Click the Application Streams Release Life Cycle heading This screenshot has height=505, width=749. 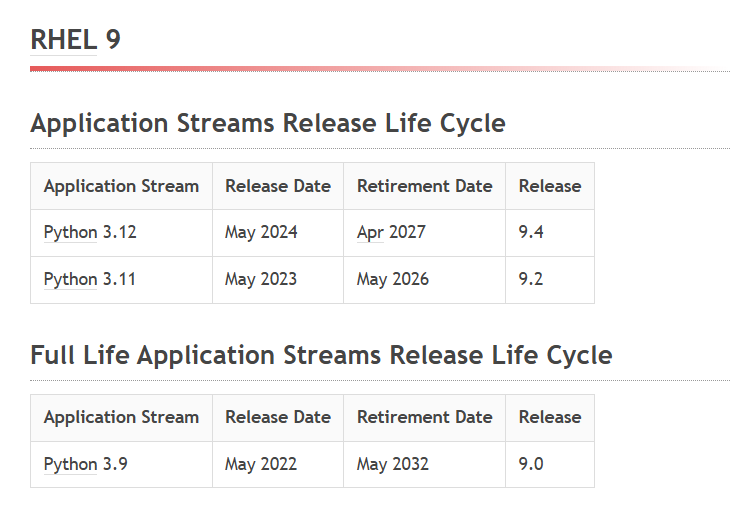click(268, 123)
